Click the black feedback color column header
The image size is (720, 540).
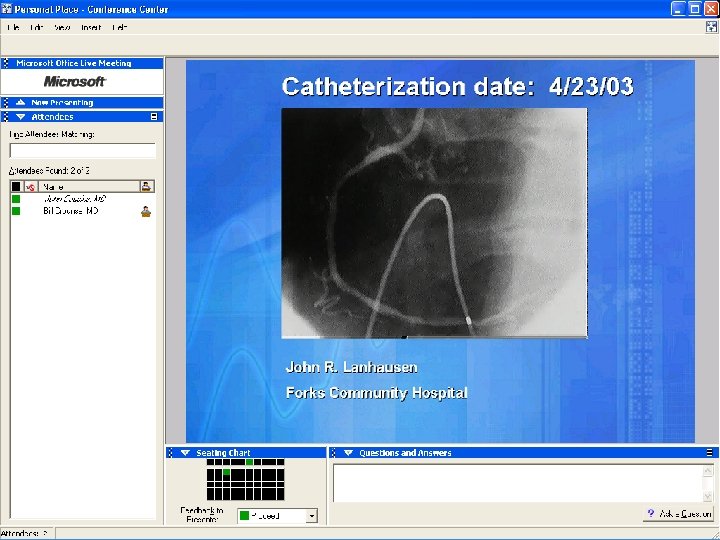16,186
